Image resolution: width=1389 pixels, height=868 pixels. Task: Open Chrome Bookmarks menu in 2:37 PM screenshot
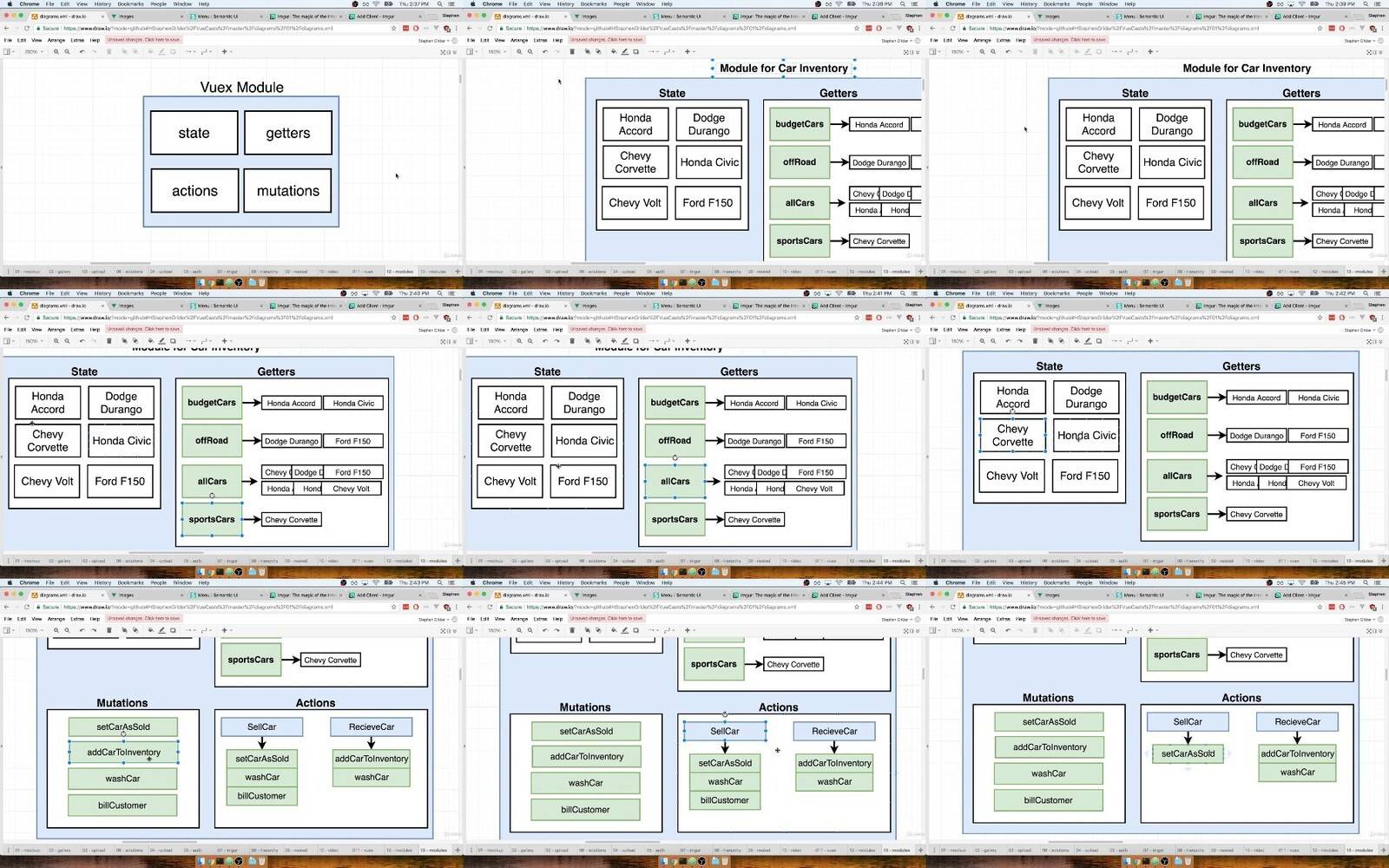130,3
